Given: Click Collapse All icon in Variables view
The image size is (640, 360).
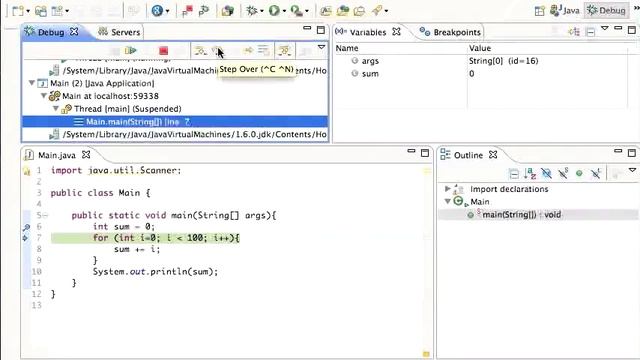Looking at the screenshot, I should pyautogui.click(x=590, y=31).
